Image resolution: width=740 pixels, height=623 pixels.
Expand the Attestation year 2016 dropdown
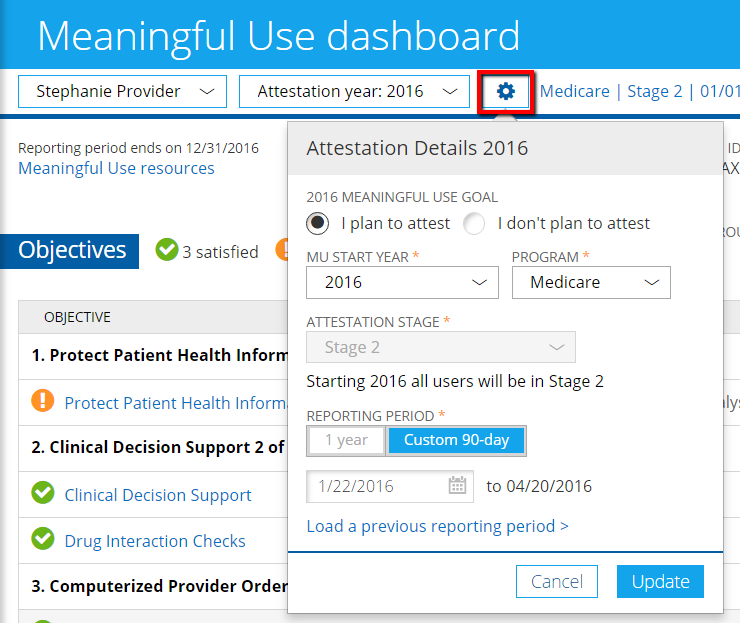click(354, 92)
